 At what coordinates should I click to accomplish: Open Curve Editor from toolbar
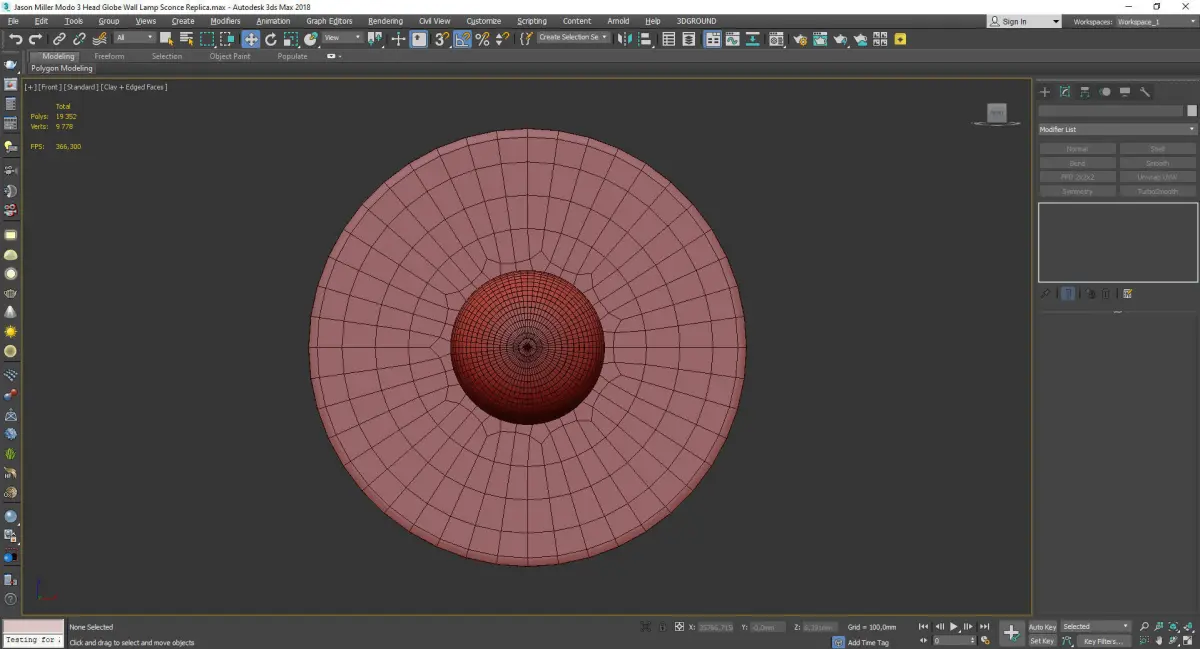click(x=733, y=39)
